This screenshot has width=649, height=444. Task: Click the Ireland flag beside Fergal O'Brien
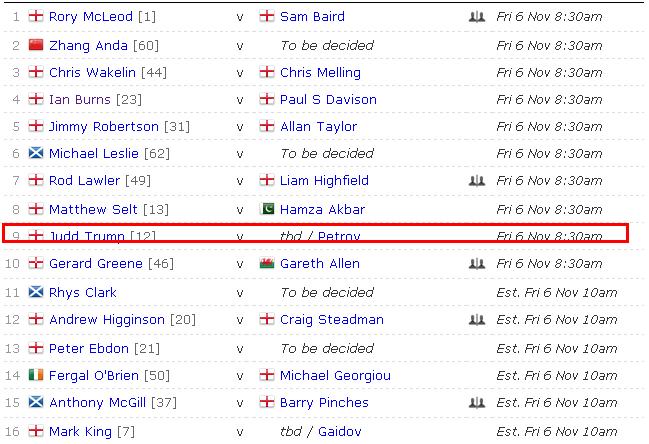point(37,376)
